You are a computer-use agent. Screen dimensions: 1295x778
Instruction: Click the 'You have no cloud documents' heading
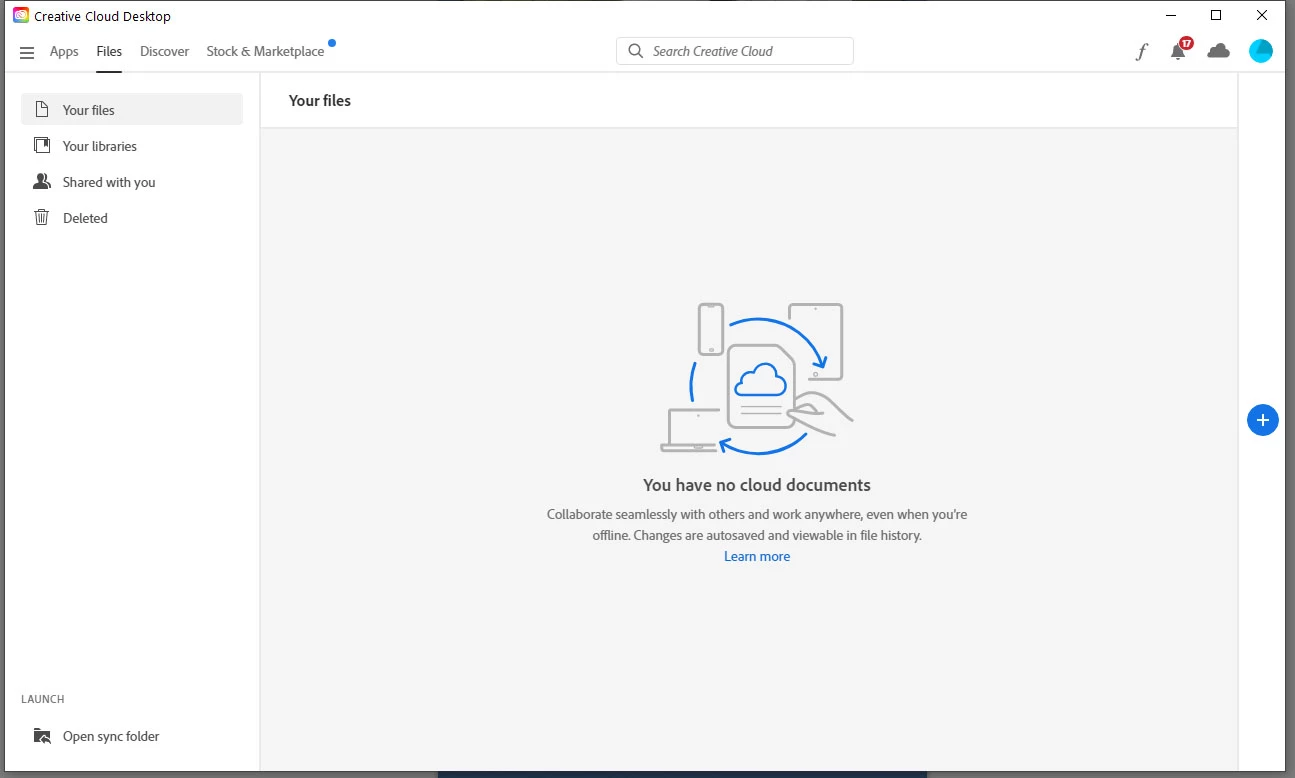click(x=757, y=485)
